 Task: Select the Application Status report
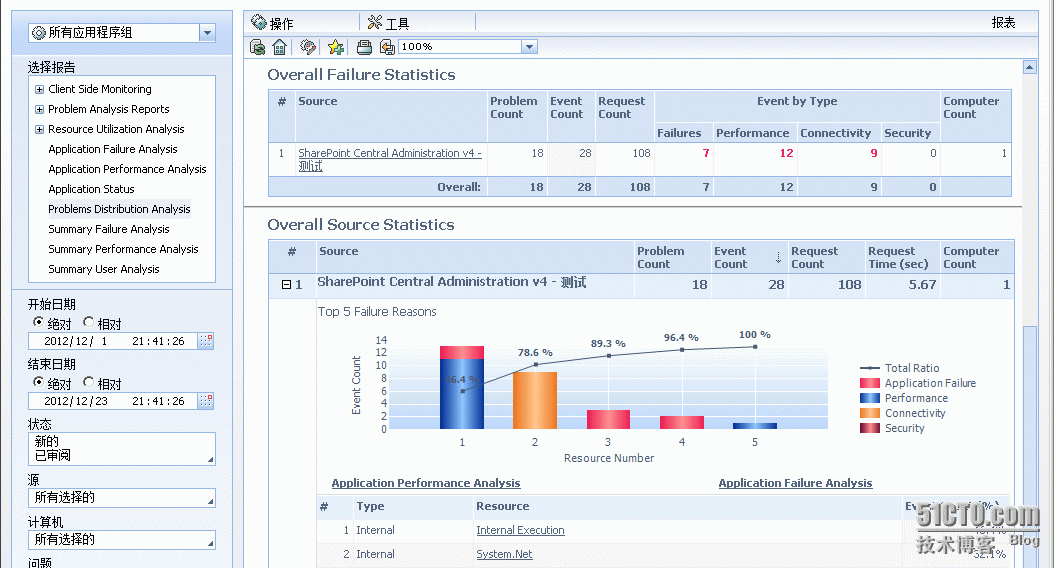click(x=91, y=189)
